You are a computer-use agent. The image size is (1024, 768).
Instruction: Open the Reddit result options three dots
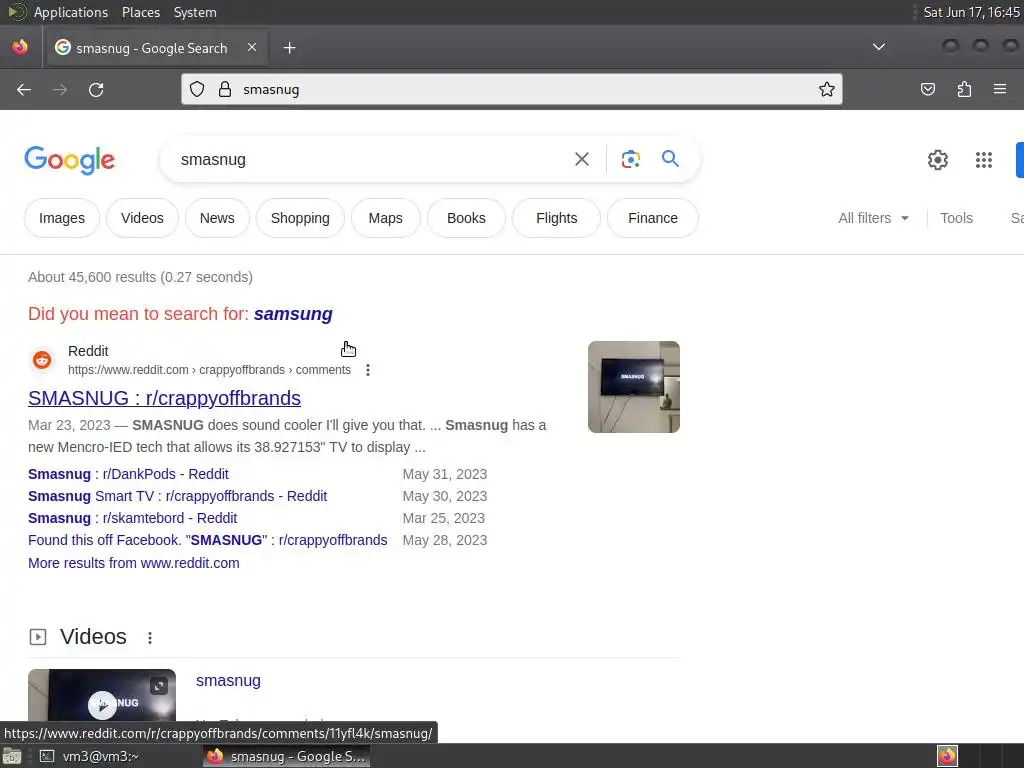pos(368,370)
